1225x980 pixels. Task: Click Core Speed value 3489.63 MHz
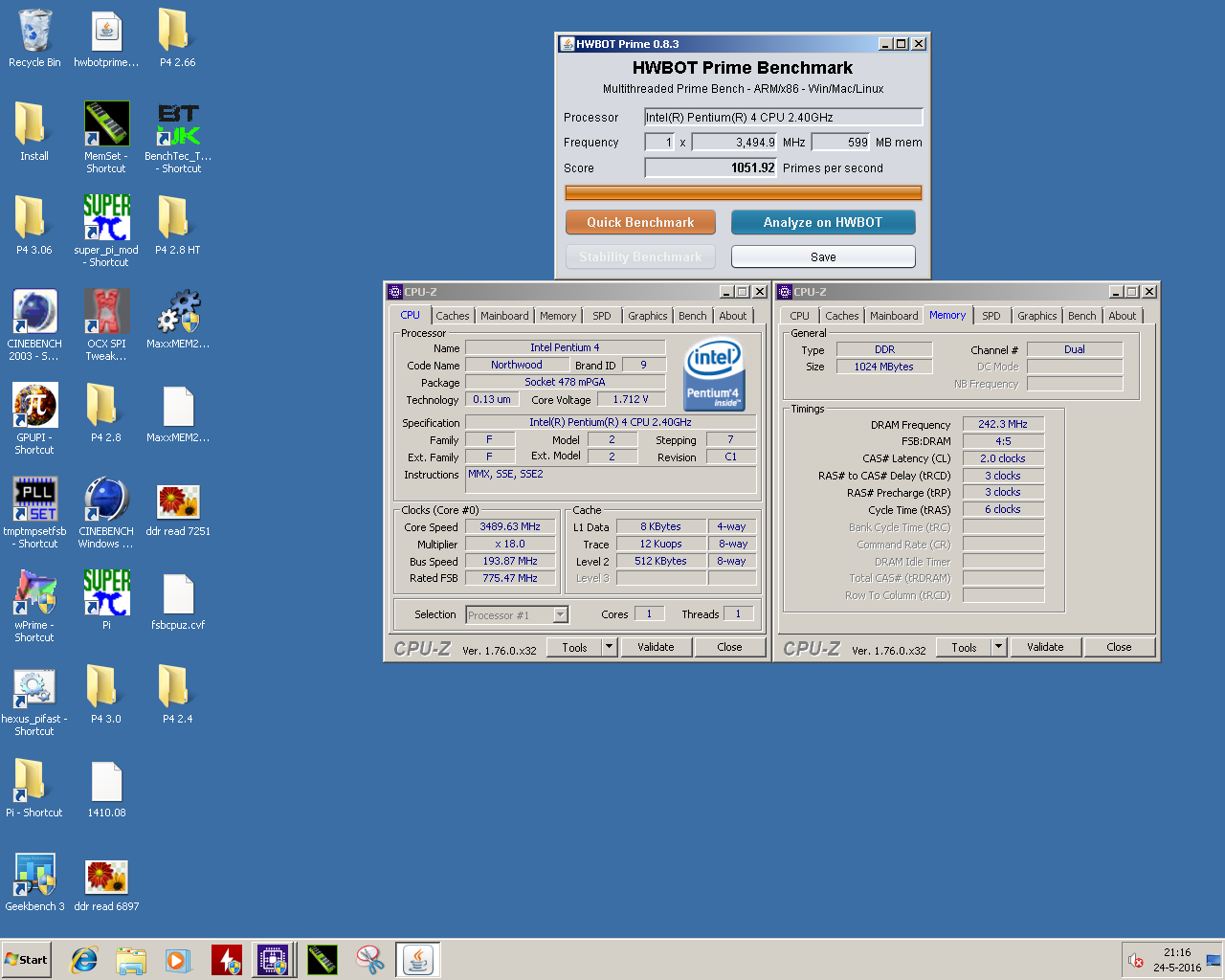[510, 526]
